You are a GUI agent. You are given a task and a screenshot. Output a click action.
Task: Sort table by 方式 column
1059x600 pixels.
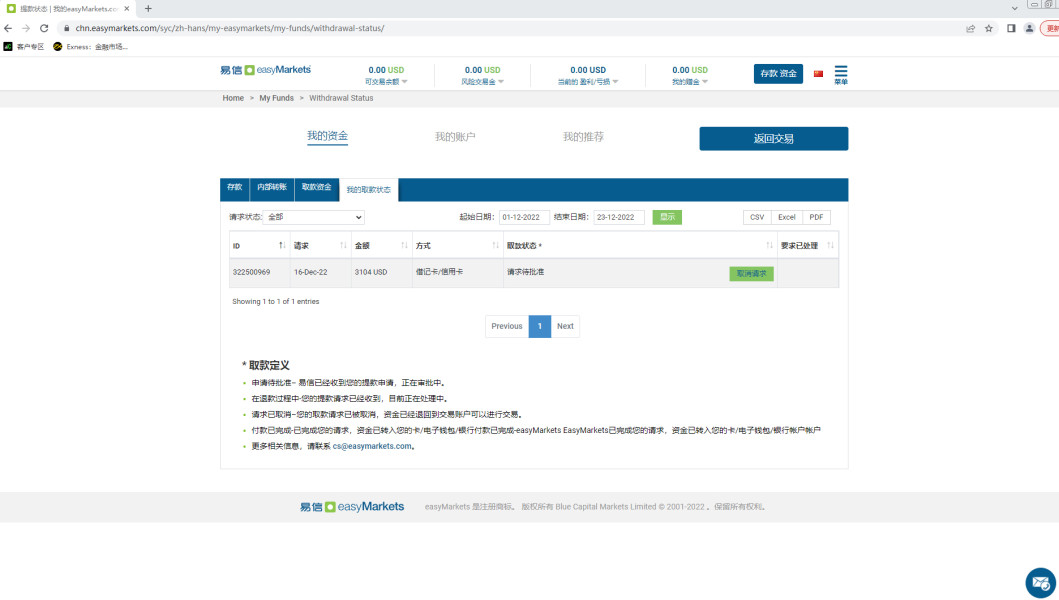457,245
